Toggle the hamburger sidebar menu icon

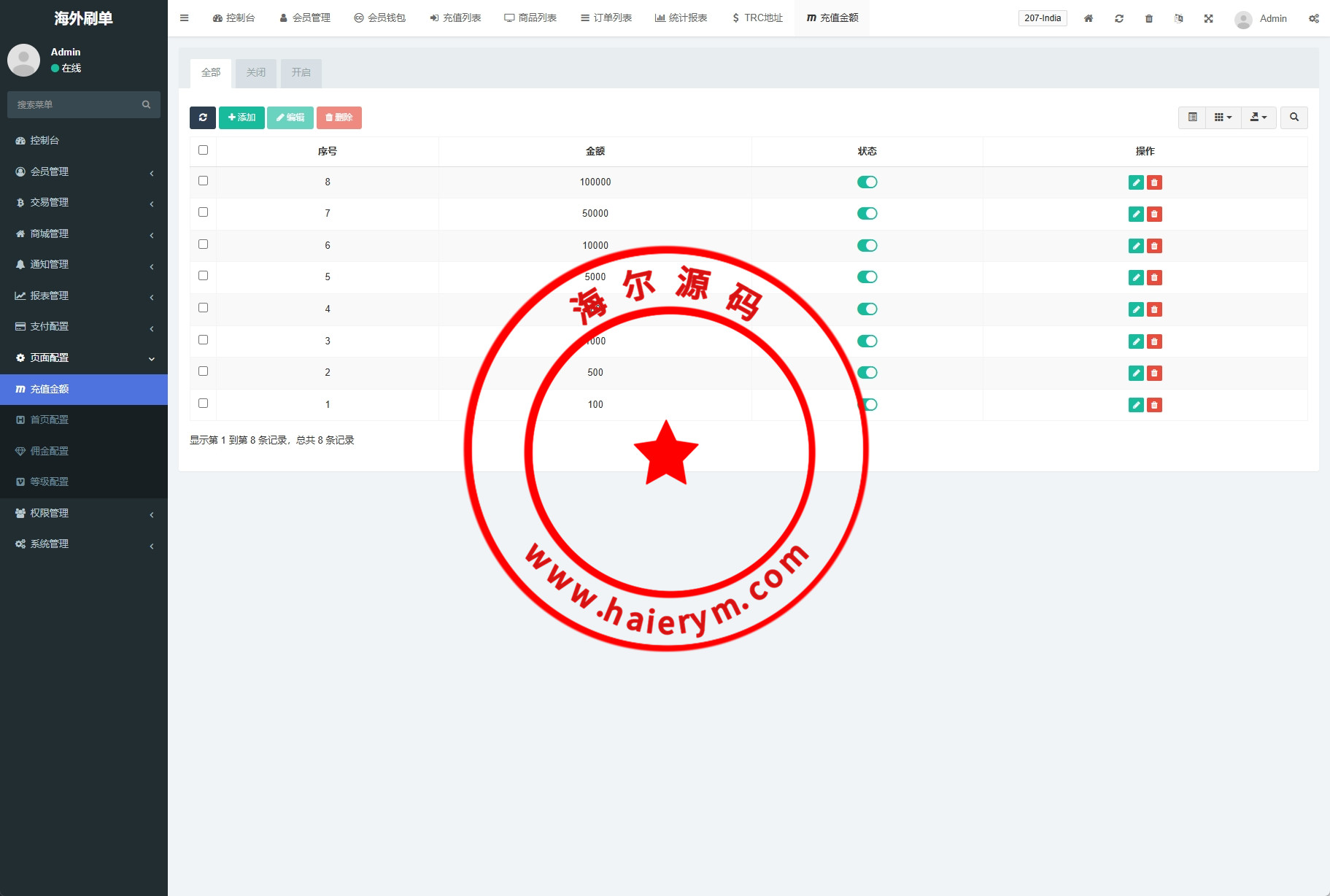184,18
